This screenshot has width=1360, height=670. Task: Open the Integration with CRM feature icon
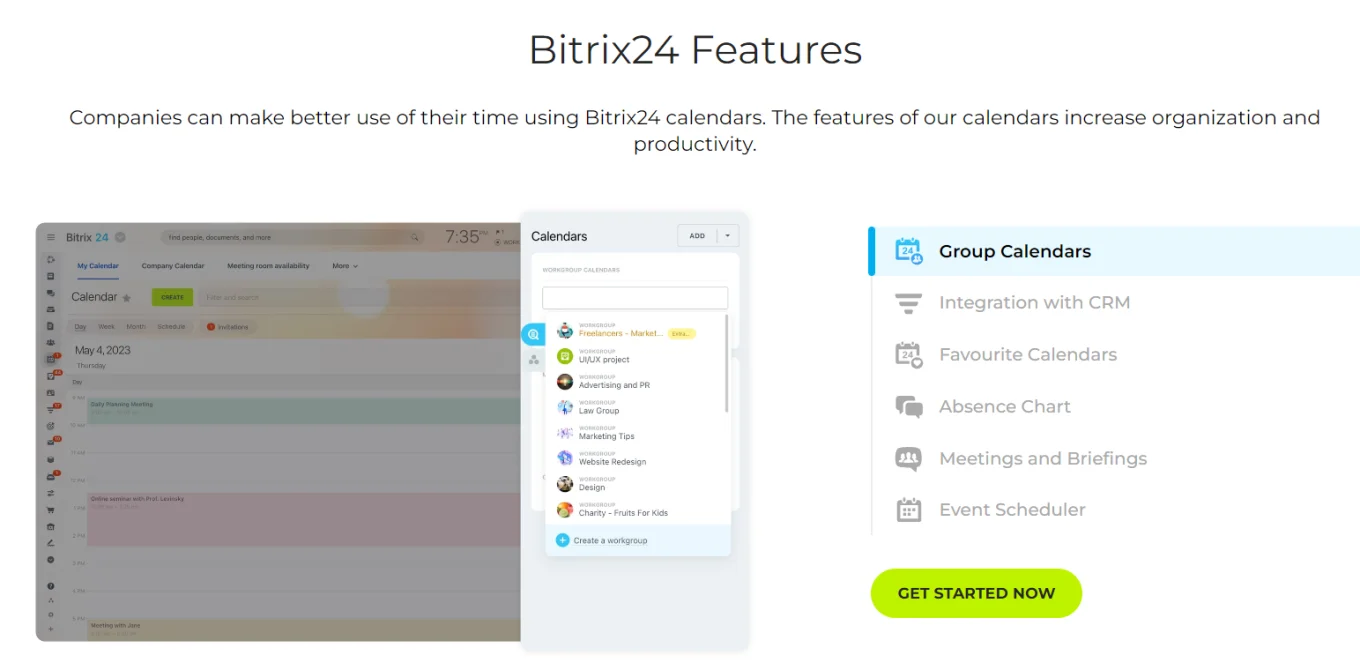[908, 303]
